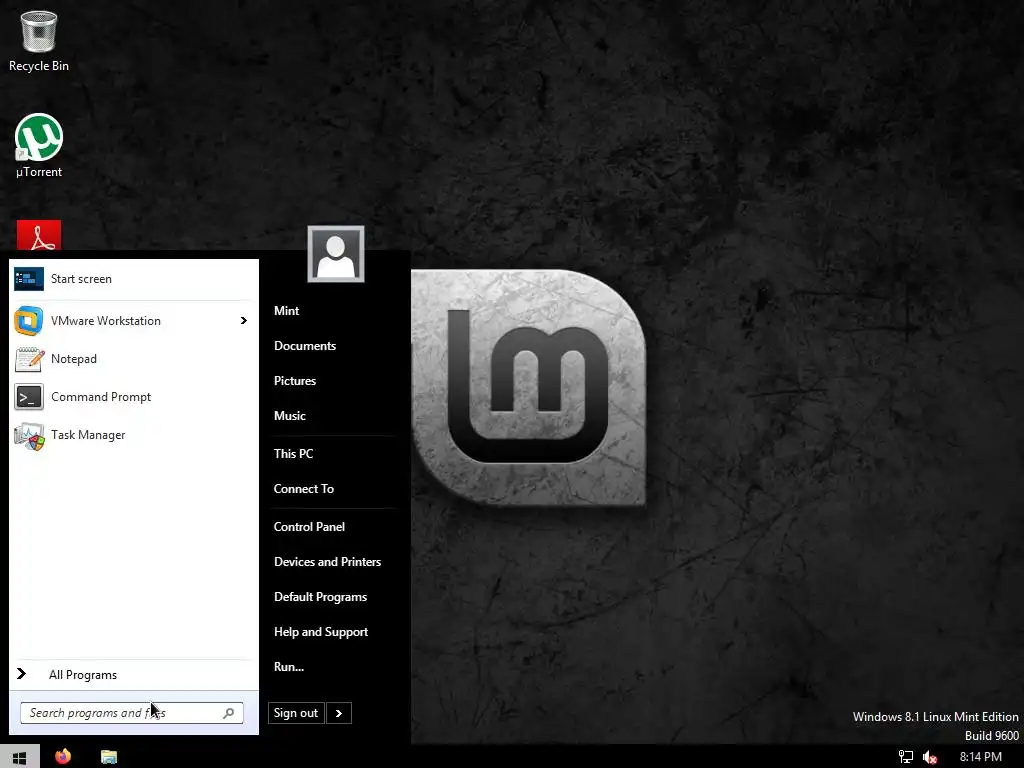The height and width of the screenshot is (768, 1024).
Task: Open Documents from the Start menu
Action: point(305,346)
